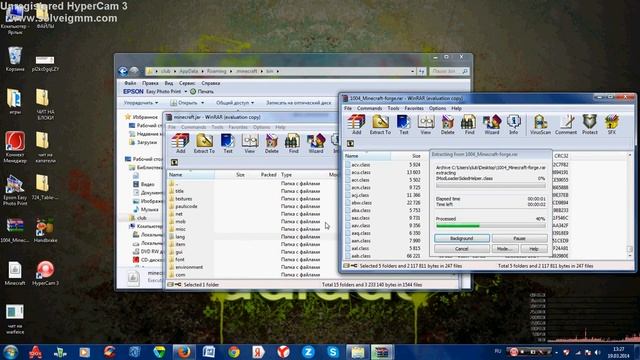Click Mode... button in extraction dialog

tap(505, 249)
